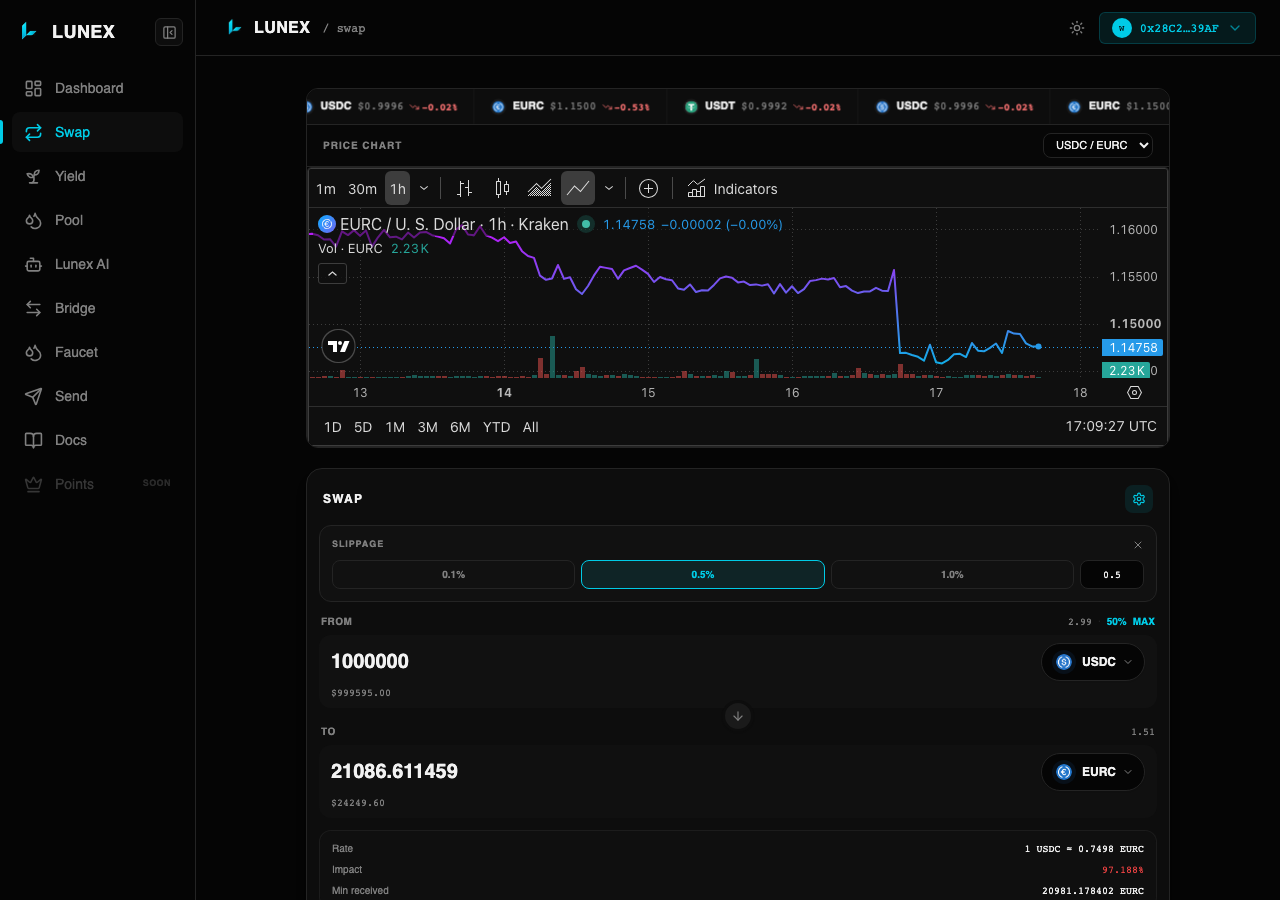This screenshot has width=1280, height=900.
Task: Use 50% of balance
Action: (x=1116, y=622)
